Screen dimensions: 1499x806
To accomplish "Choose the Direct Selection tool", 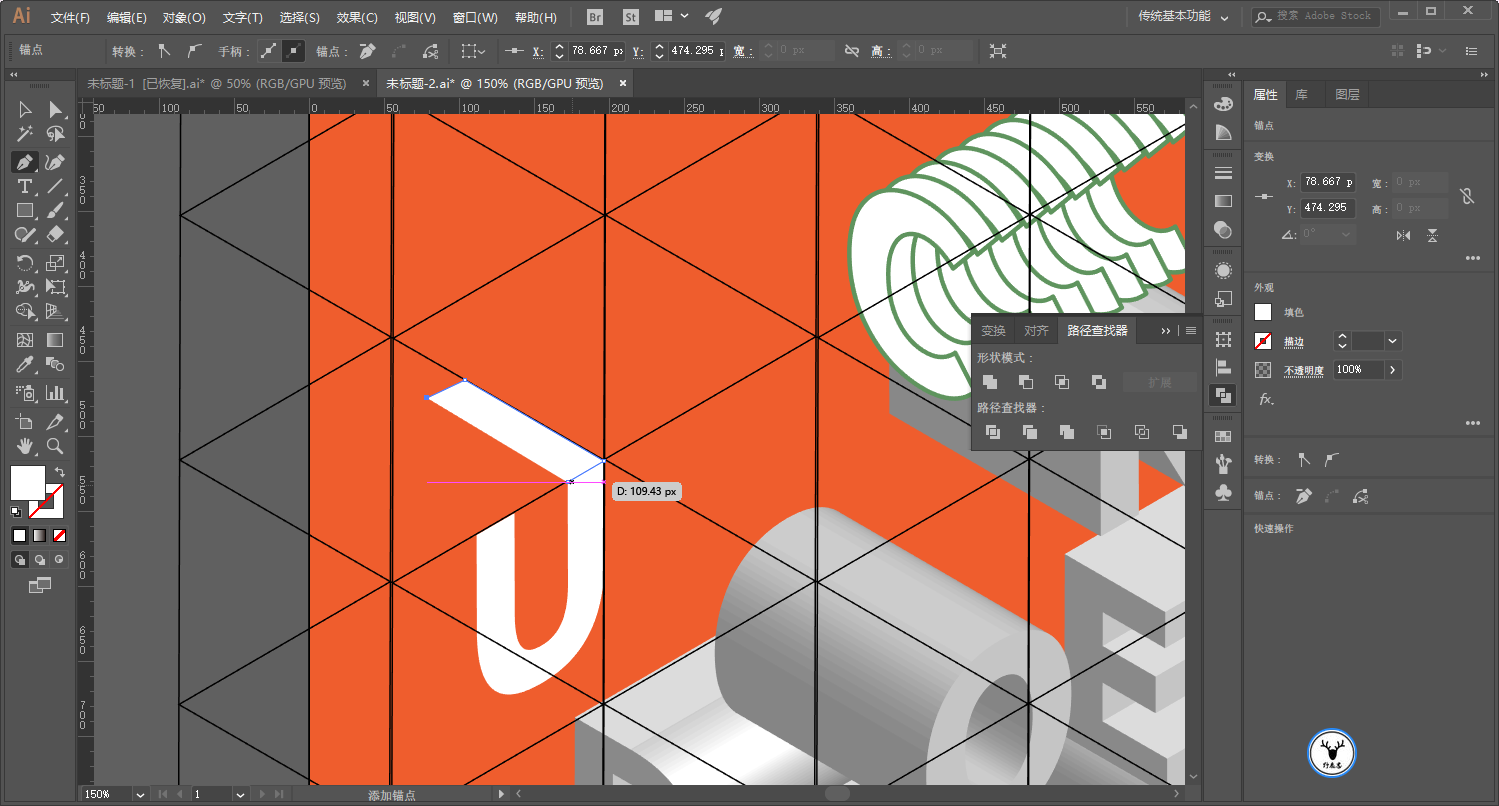I will coord(55,110).
